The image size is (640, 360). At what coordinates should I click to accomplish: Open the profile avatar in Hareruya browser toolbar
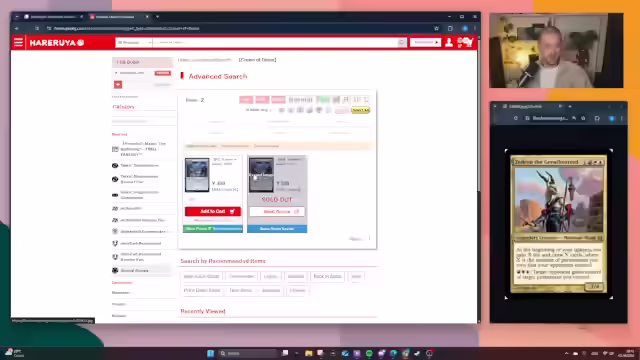[465, 29]
